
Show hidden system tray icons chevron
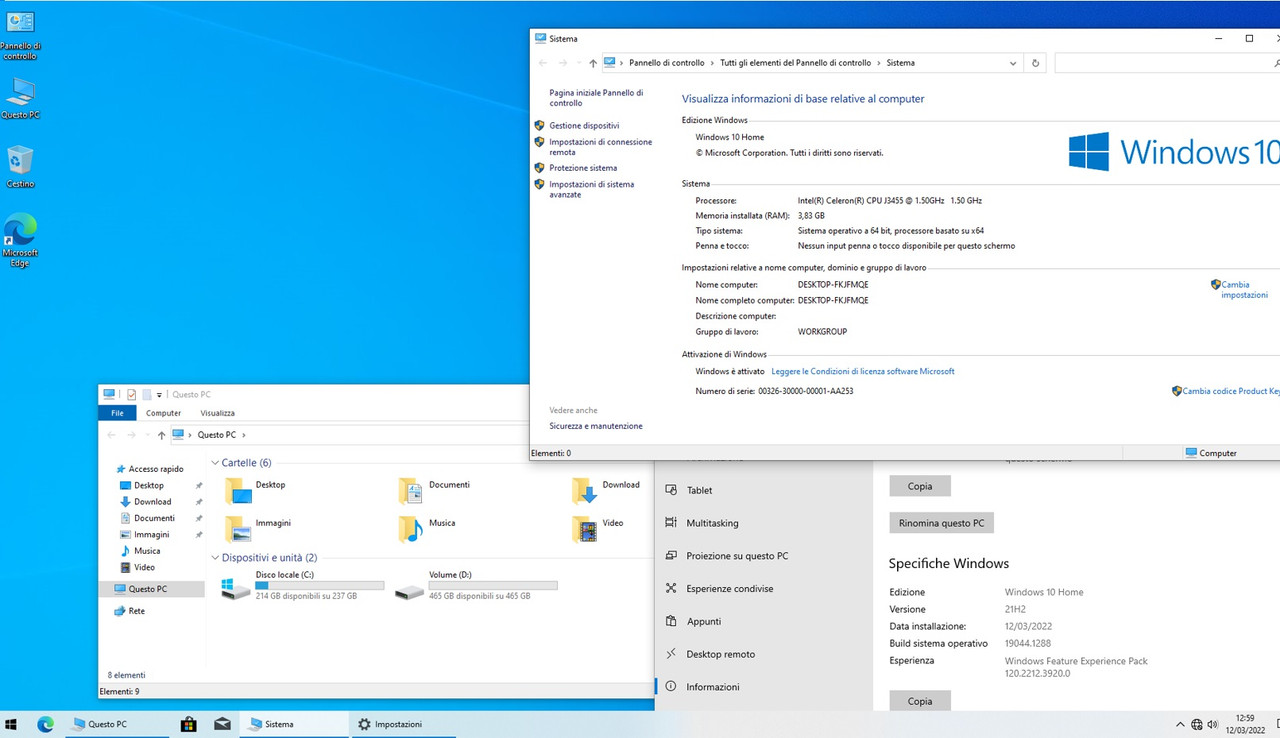[x=1180, y=724]
